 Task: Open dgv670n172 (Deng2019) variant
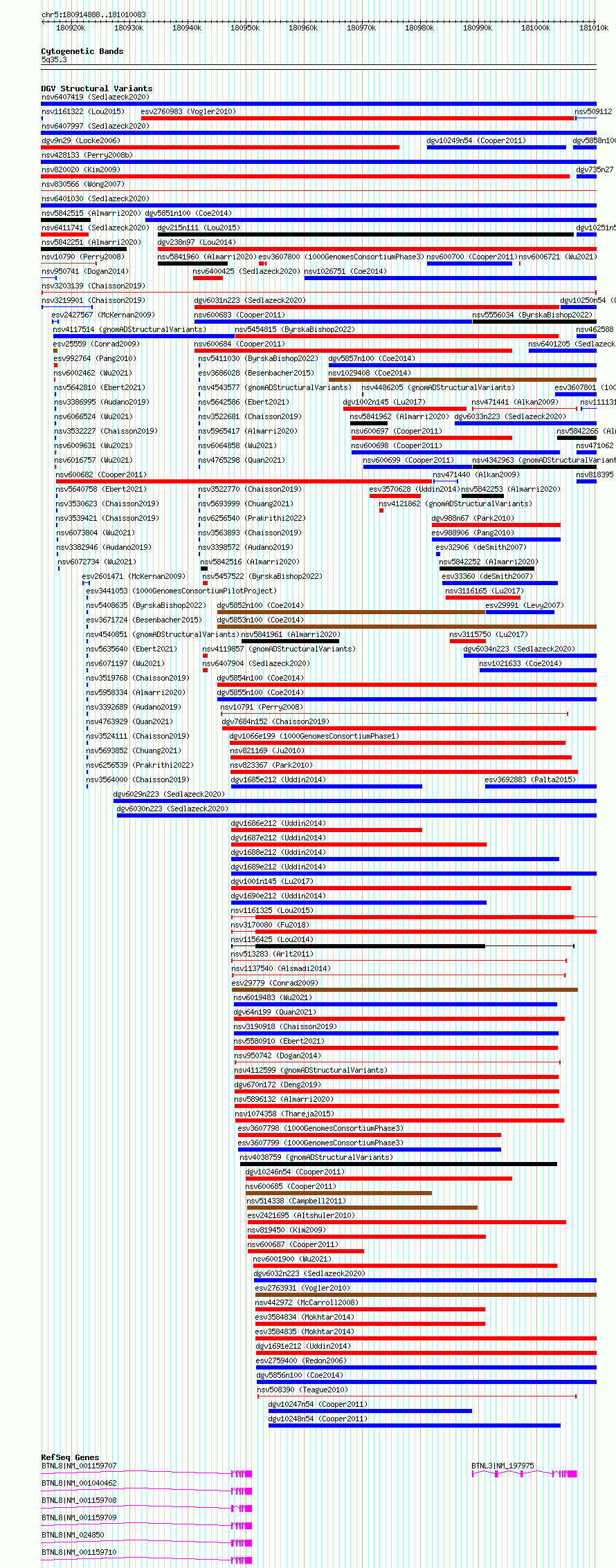(x=277, y=1085)
